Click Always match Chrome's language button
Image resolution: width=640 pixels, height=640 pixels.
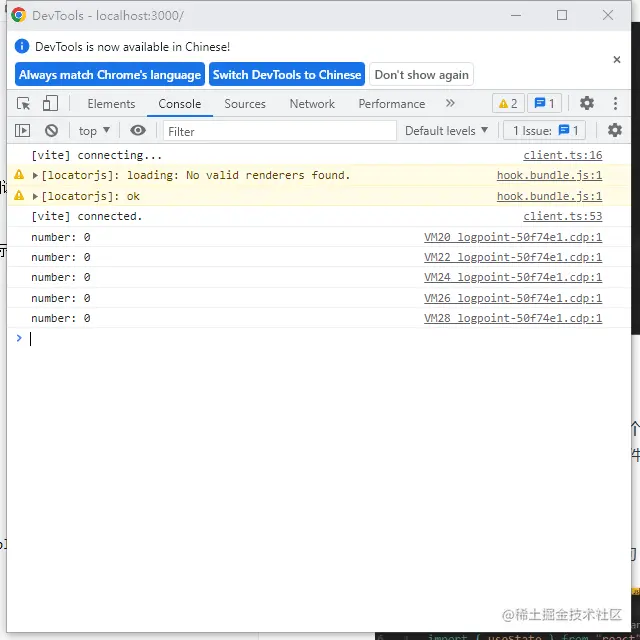point(110,74)
